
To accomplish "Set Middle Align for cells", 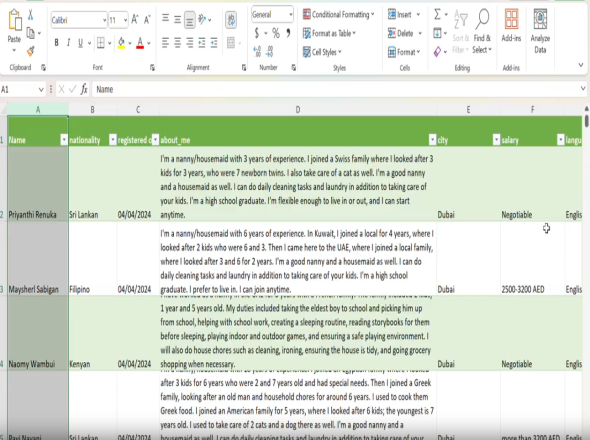I will pos(177,19).
